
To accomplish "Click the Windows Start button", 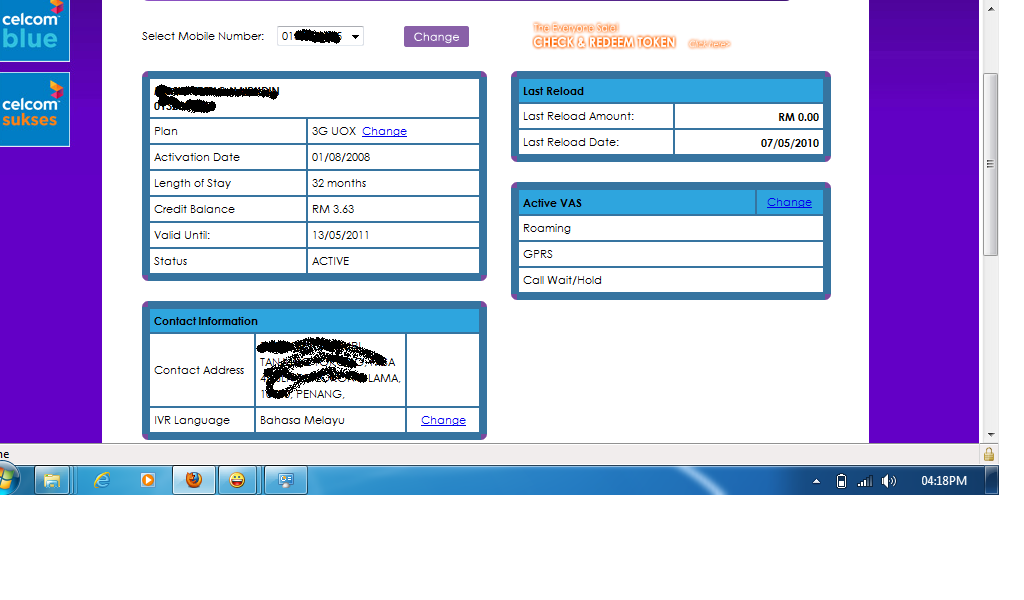I will 8,481.
